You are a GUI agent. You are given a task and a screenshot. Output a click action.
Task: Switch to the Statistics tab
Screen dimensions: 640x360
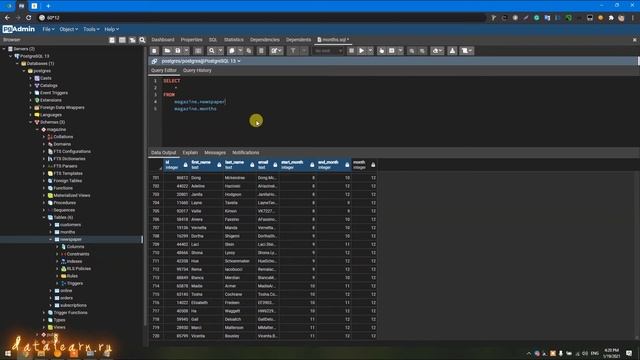click(233, 40)
